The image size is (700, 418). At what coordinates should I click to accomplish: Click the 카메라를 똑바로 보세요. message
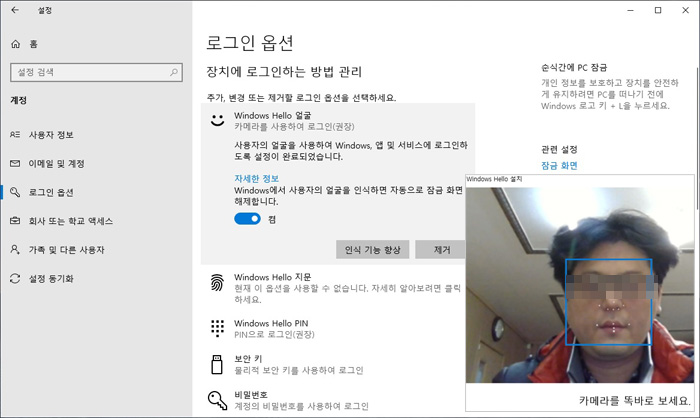click(x=634, y=401)
